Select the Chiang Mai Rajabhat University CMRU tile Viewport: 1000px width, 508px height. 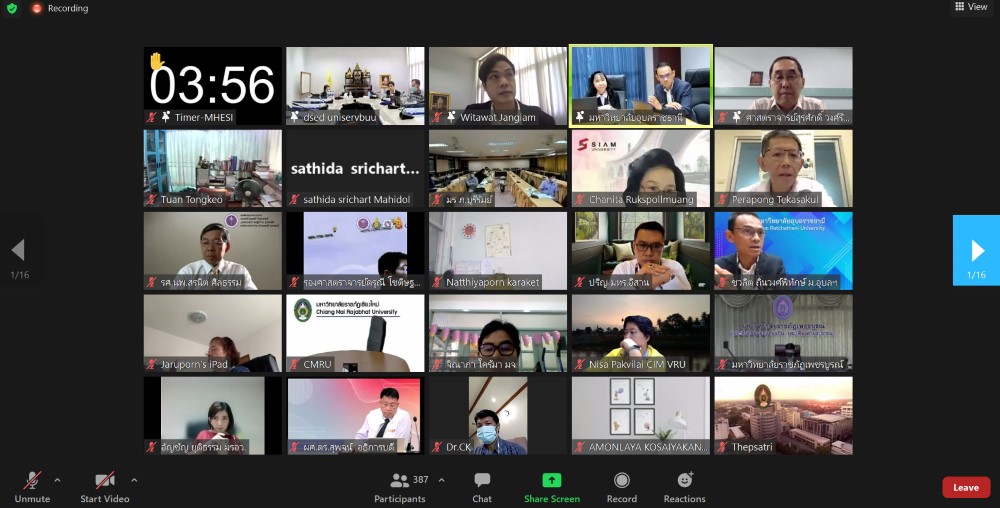(x=355, y=333)
